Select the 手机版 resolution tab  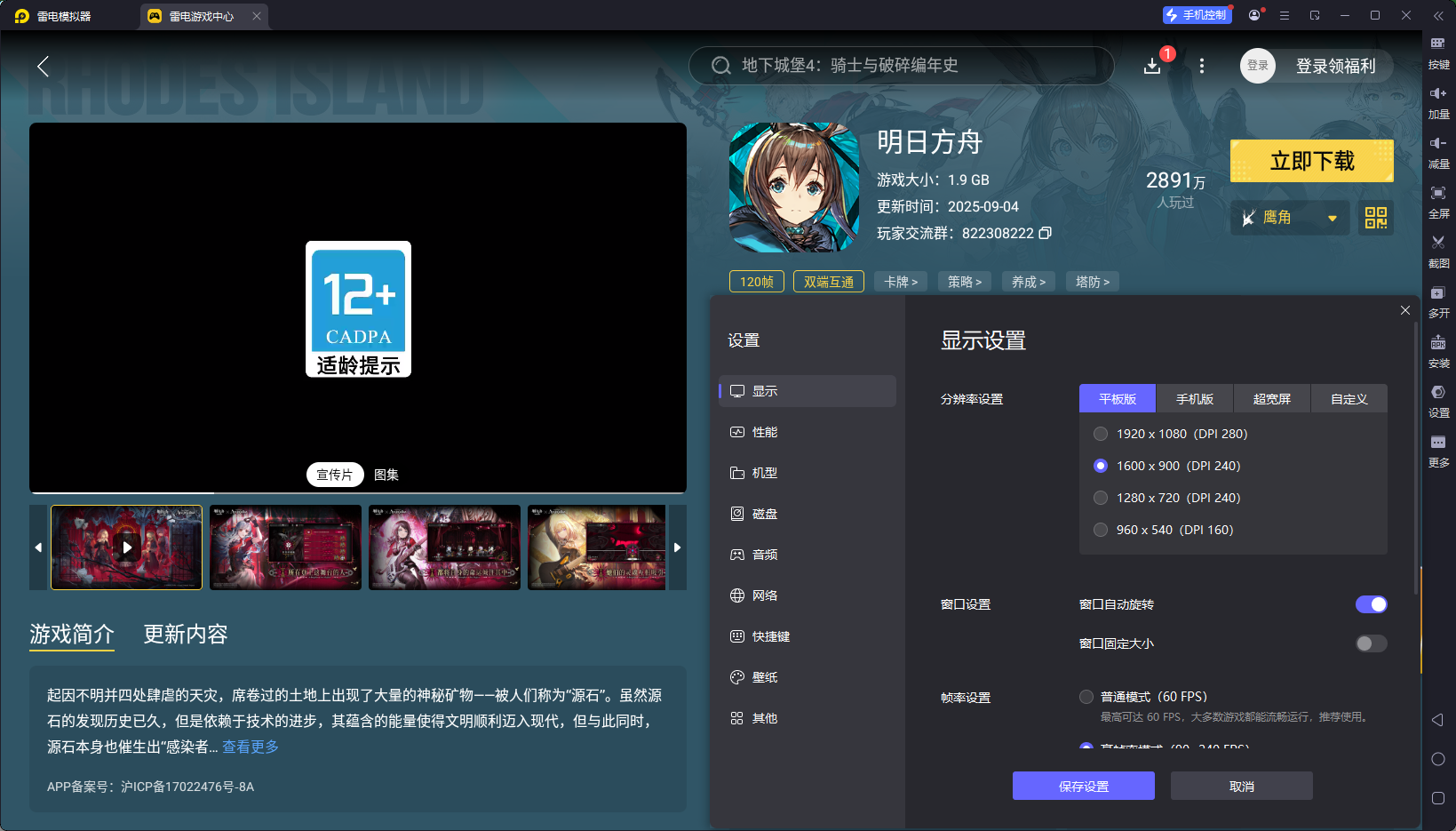click(x=1195, y=399)
